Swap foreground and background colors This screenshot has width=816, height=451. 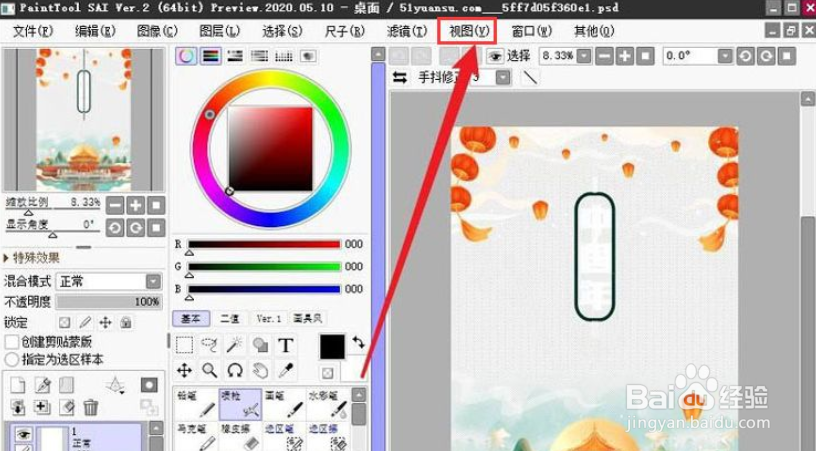358,342
